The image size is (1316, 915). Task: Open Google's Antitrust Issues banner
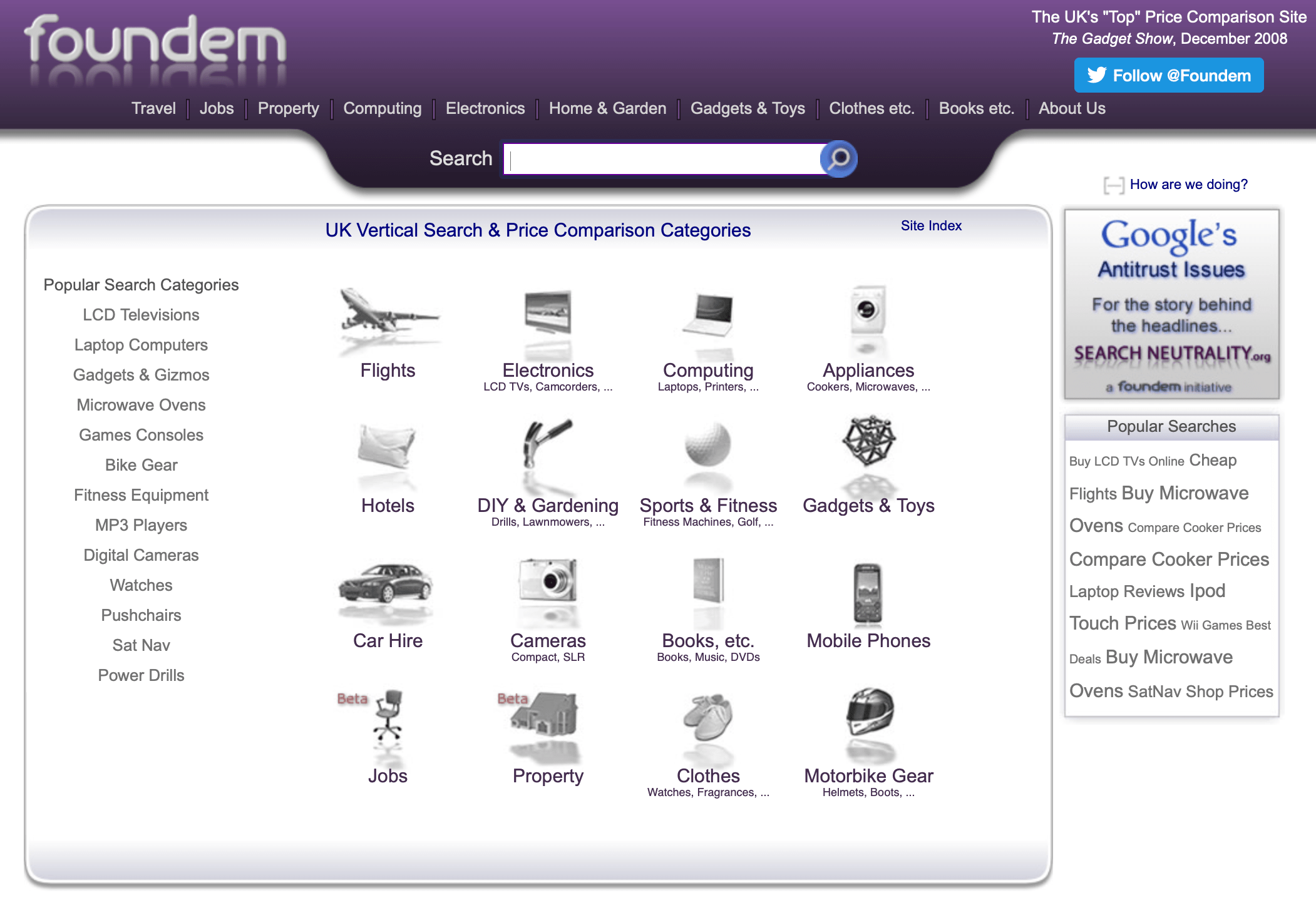1171,304
